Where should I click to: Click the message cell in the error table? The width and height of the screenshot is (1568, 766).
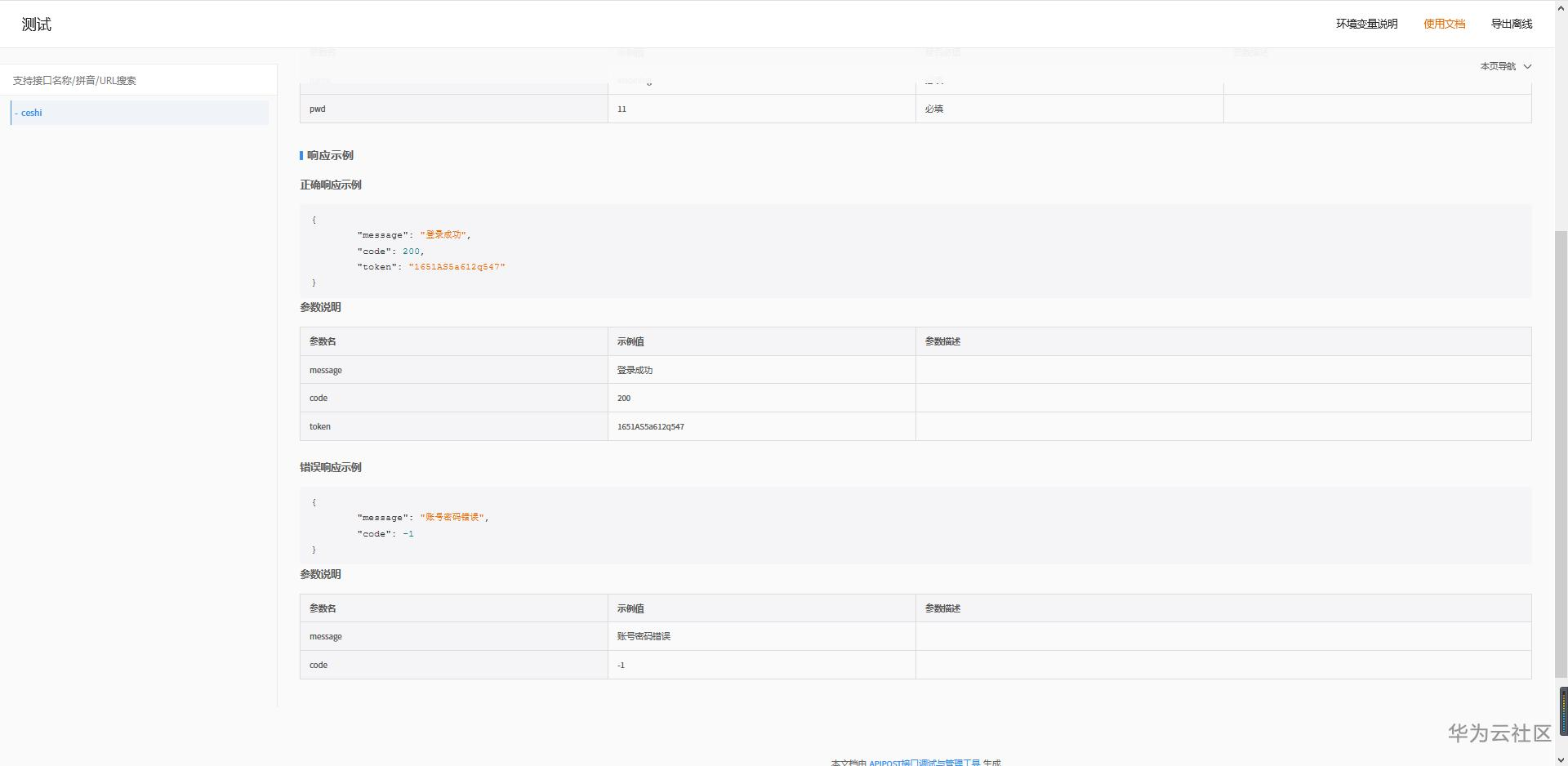pos(454,636)
